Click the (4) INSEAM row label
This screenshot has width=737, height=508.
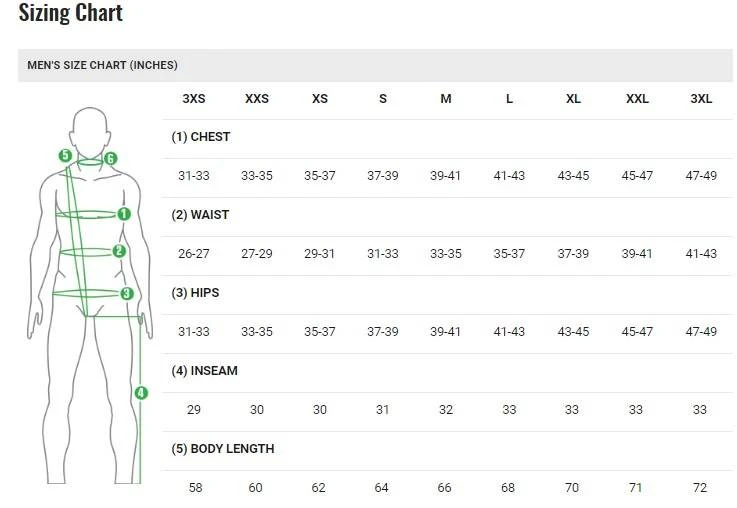coord(204,371)
